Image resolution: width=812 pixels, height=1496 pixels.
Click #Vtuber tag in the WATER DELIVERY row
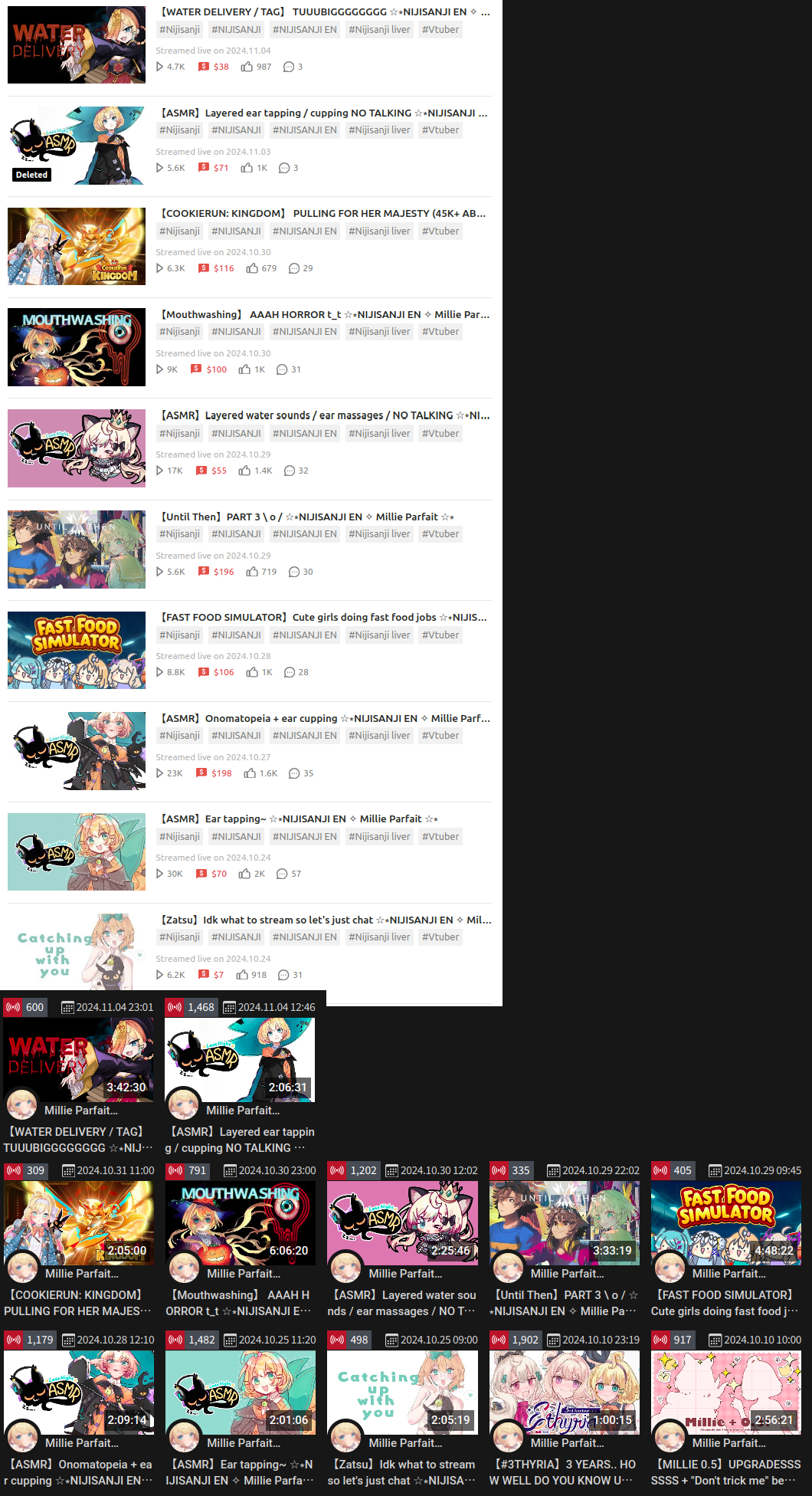[x=440, y=30]
